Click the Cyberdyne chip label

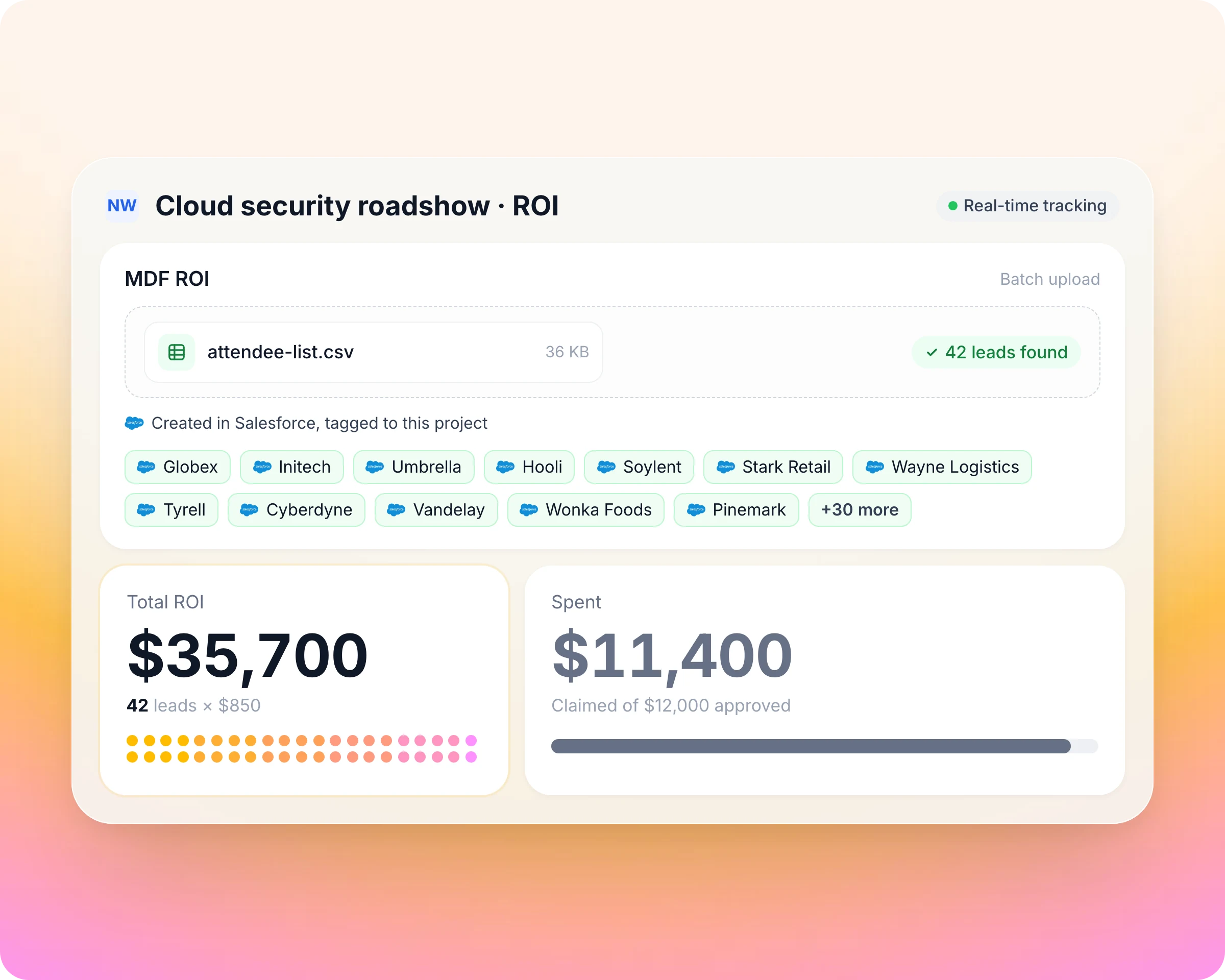[x=309, y=509]
